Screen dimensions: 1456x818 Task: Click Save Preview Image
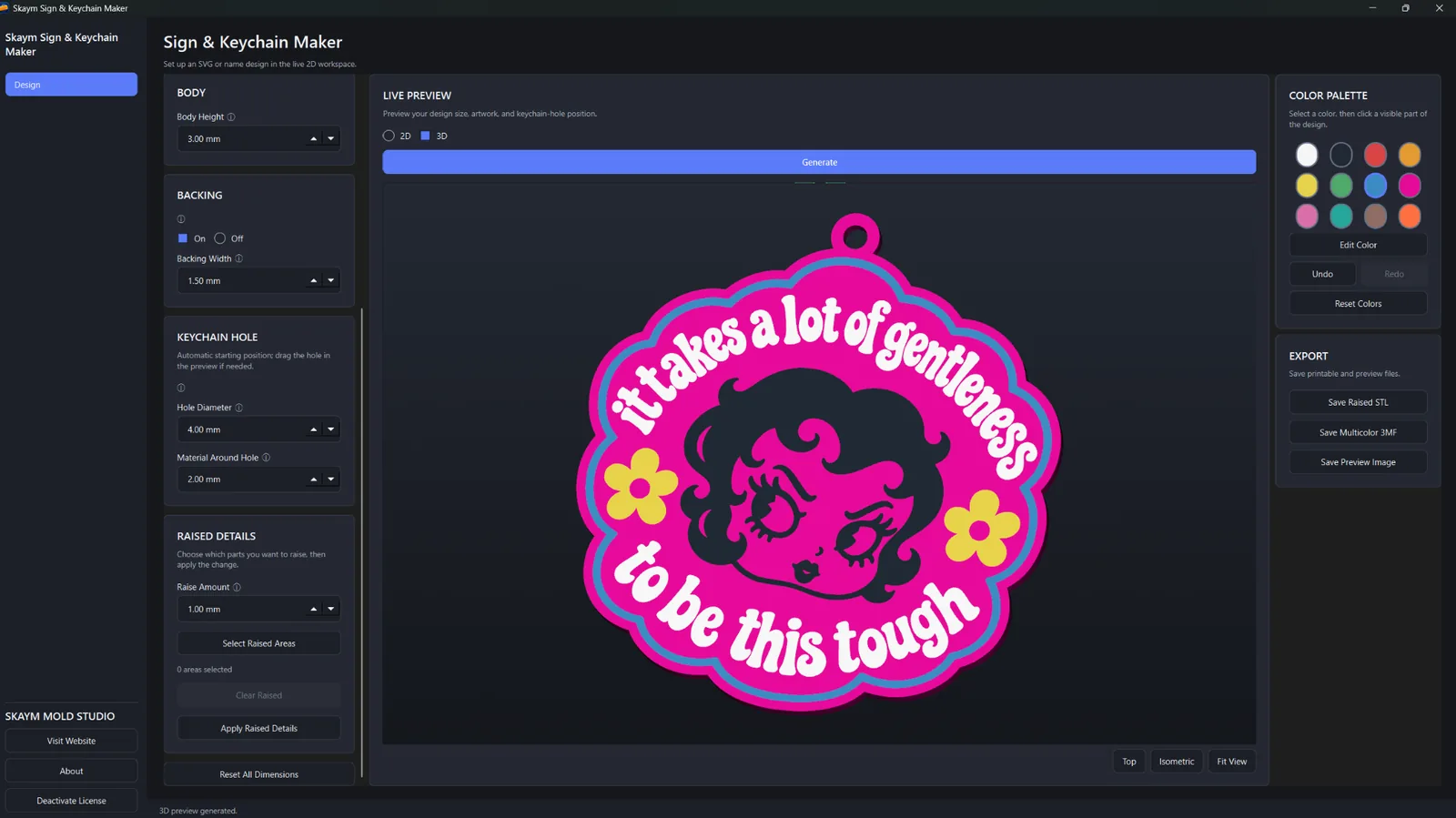pyautogui.click(x=1358, y=462)
